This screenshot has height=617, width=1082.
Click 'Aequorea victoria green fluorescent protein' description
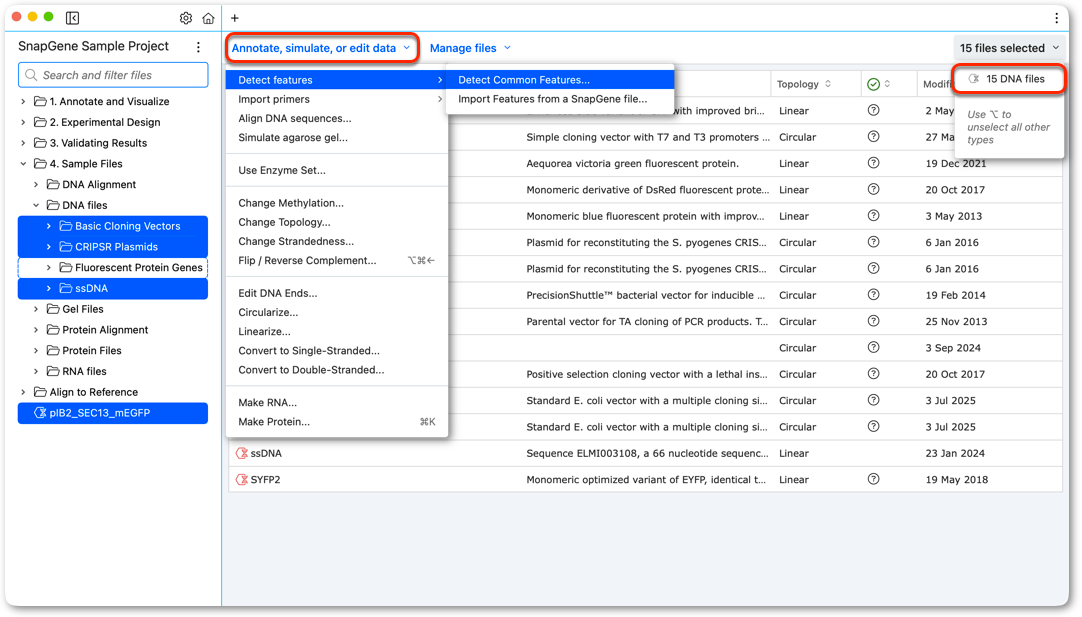(633, 164)
